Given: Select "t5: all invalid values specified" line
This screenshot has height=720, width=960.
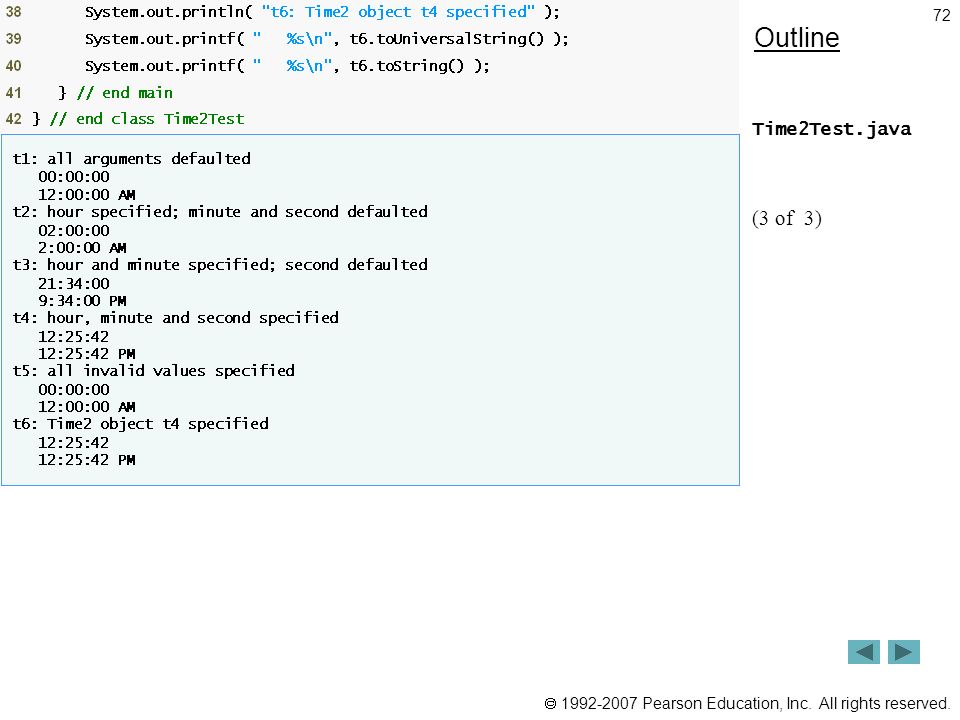Looking at the screenshot, I should [154, 371].
